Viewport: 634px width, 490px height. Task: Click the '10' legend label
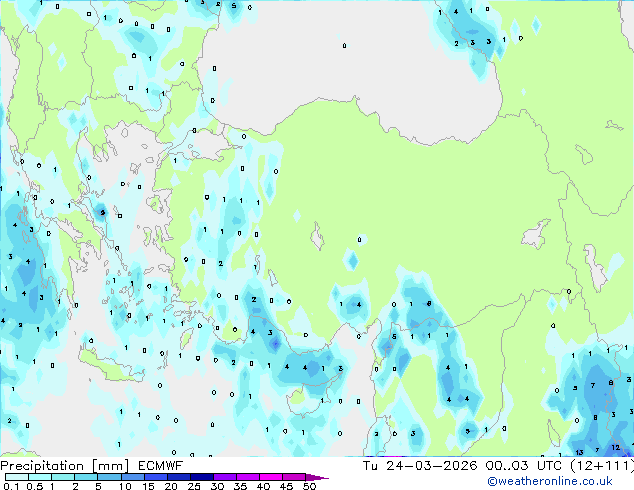pos(125,486)
